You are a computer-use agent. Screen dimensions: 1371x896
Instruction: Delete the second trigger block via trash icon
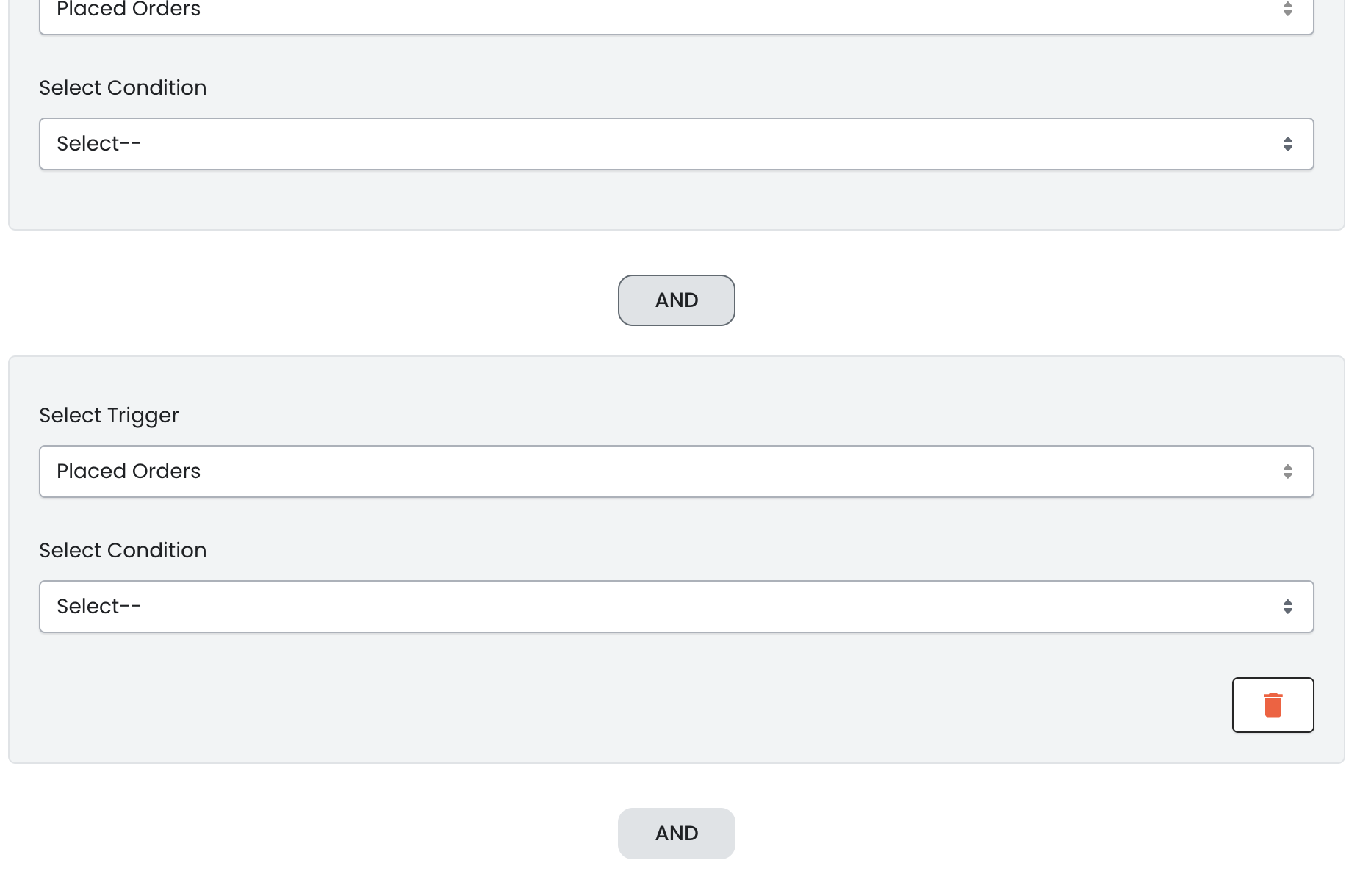coord(1273,705)
